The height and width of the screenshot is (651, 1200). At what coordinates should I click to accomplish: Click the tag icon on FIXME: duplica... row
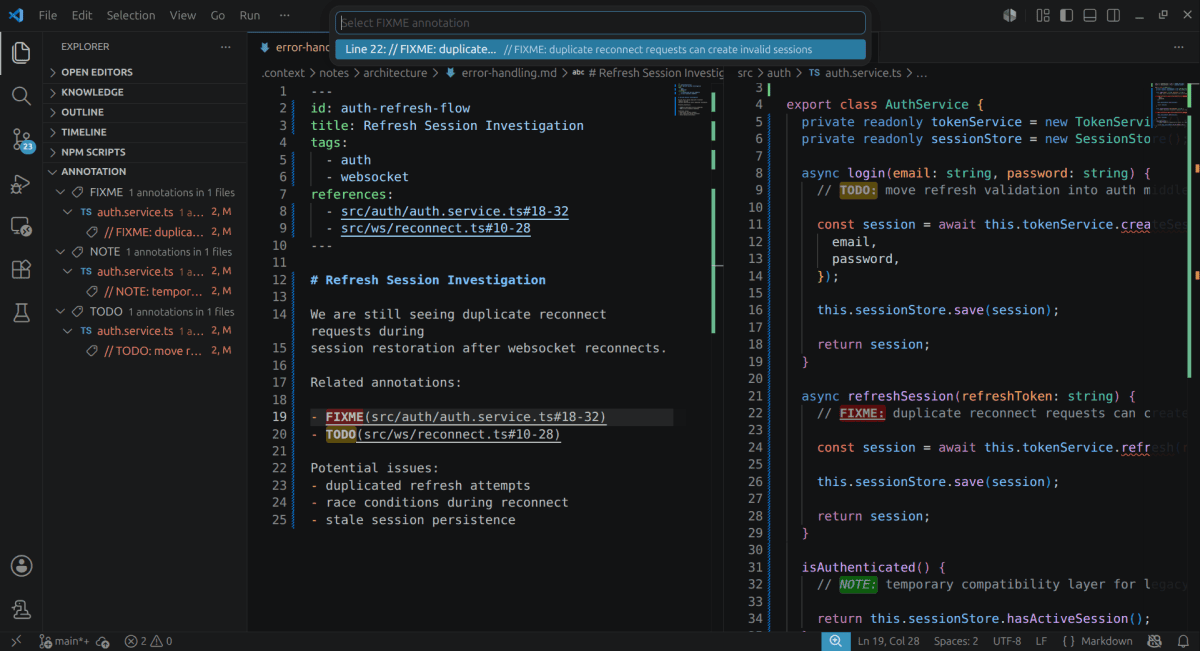(x=92, y=232)
